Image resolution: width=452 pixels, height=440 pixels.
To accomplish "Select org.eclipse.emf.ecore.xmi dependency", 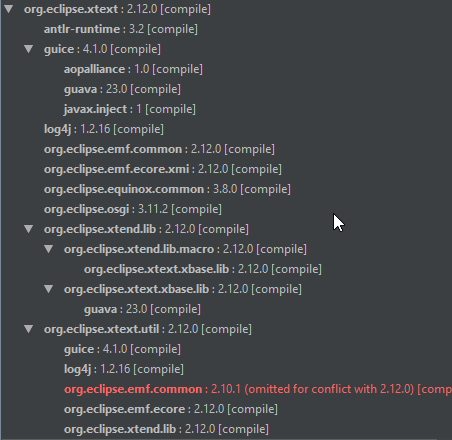I will point(163,169).
